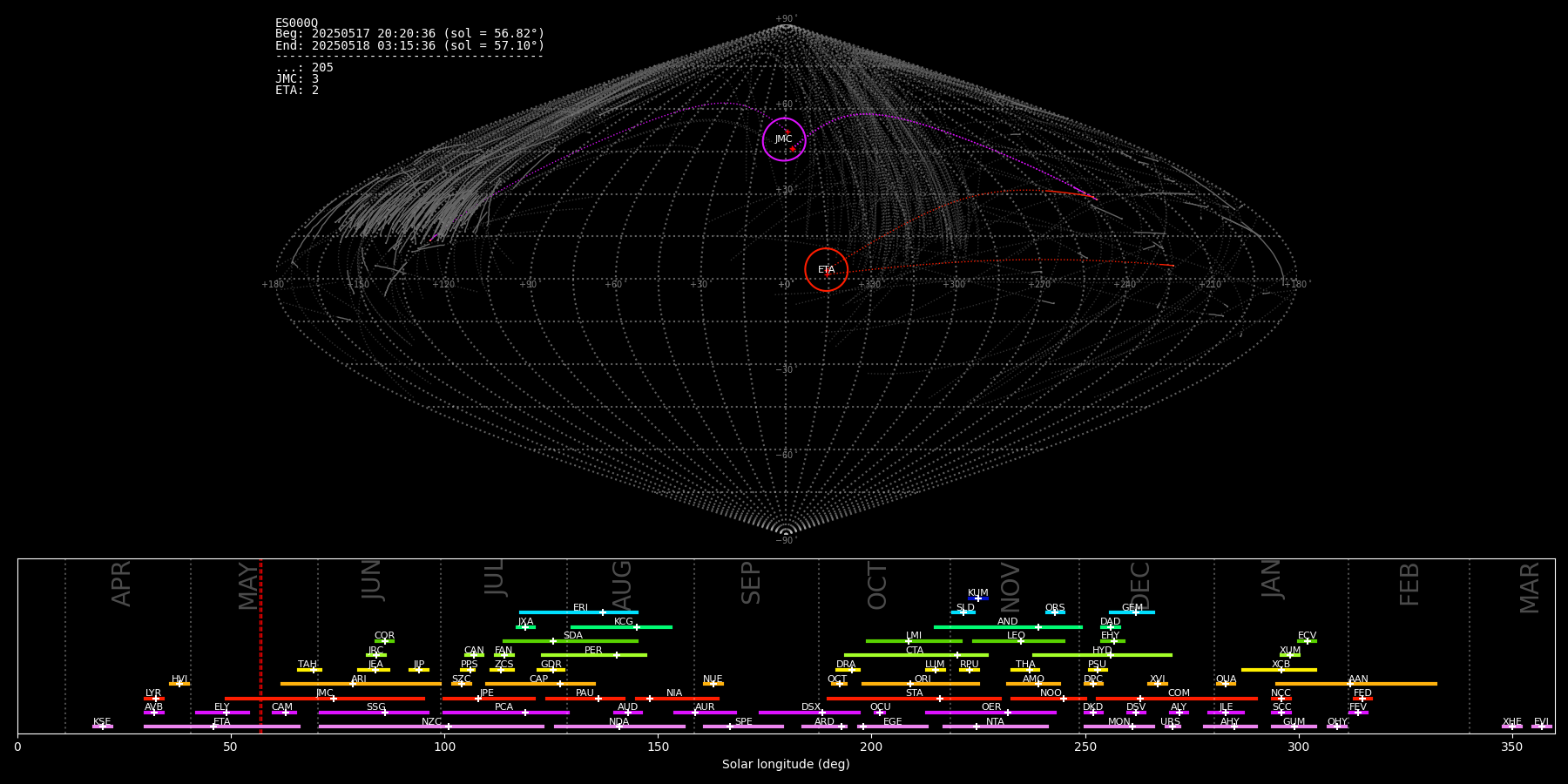Select the EVI shower marker in timeline
The image size is (1568, 784).
click(1541, 727)
